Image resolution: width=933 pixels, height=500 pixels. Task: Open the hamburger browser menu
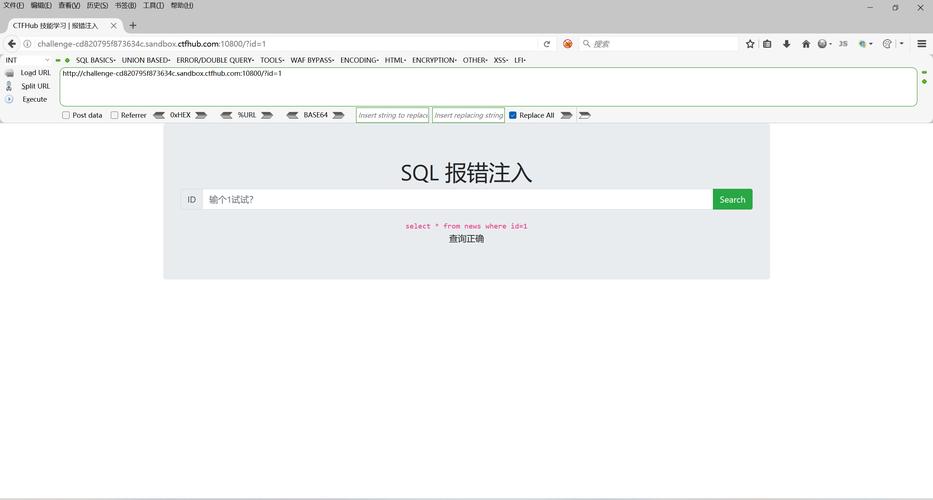point(922,43)
